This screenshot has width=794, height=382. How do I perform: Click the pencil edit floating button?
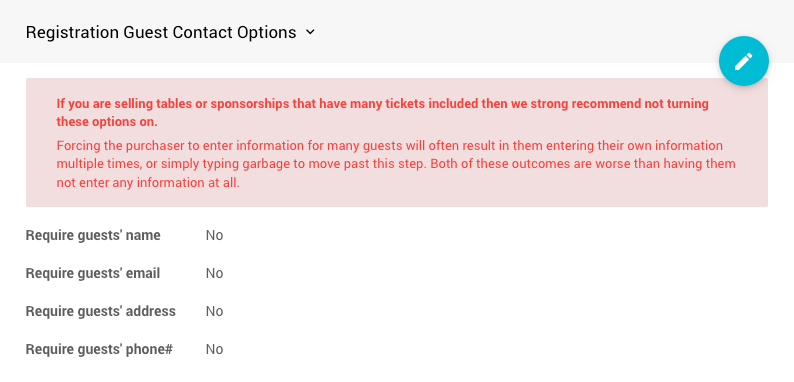pyautogui.click(x=743, y=61)
